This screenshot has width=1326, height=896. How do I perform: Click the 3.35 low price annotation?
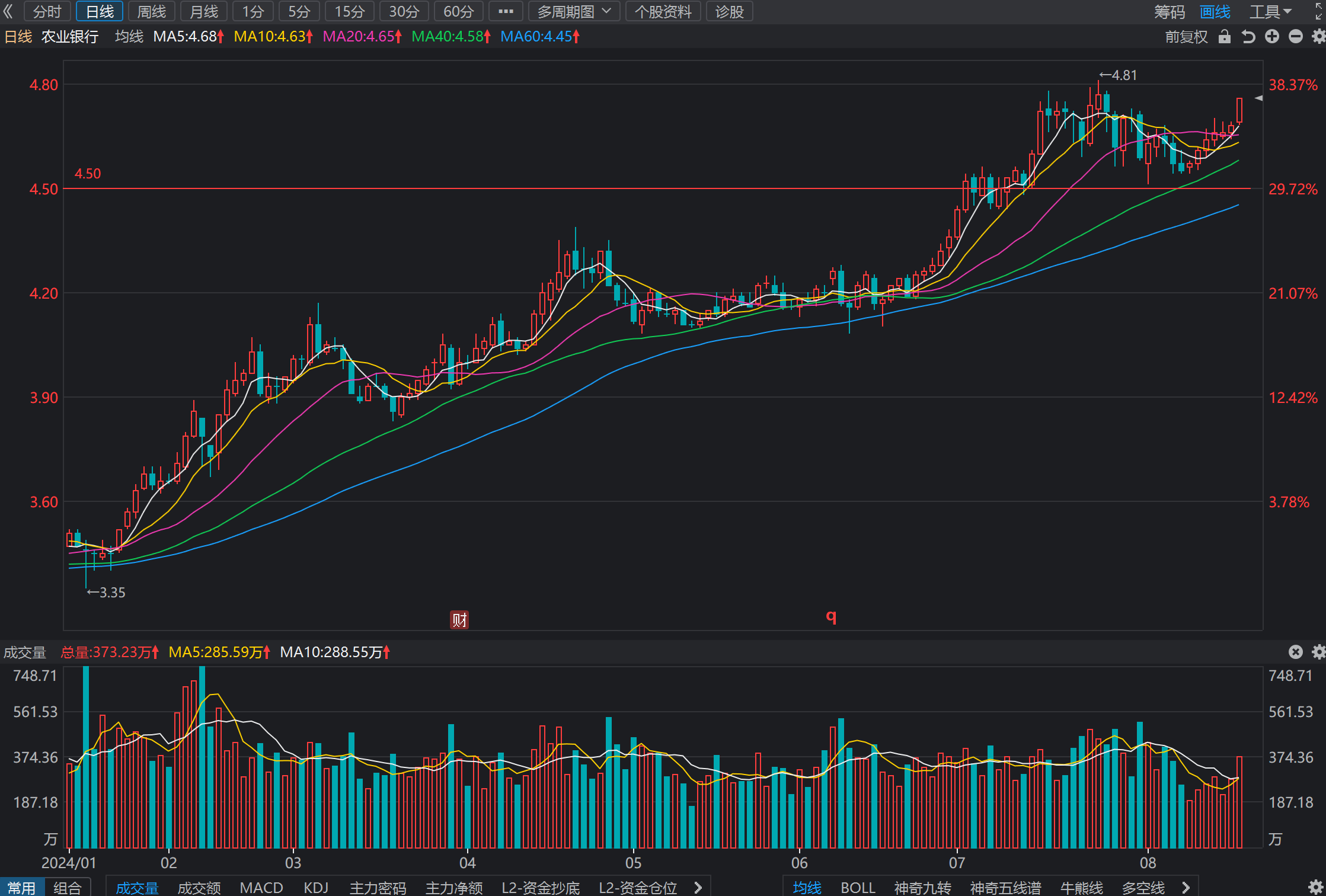[x=107, y=593]
